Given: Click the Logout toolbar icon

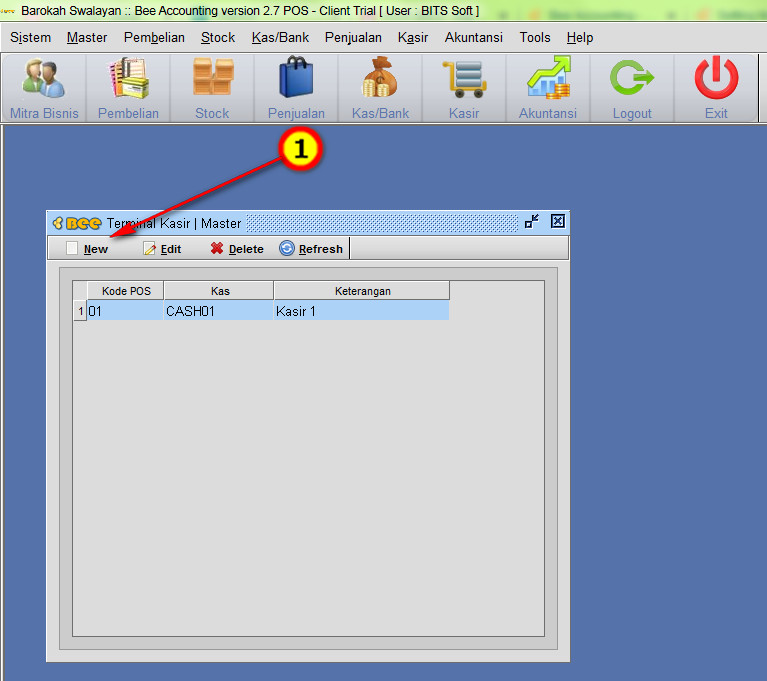Looking at the screenshot, I should (x=632, y=89).
